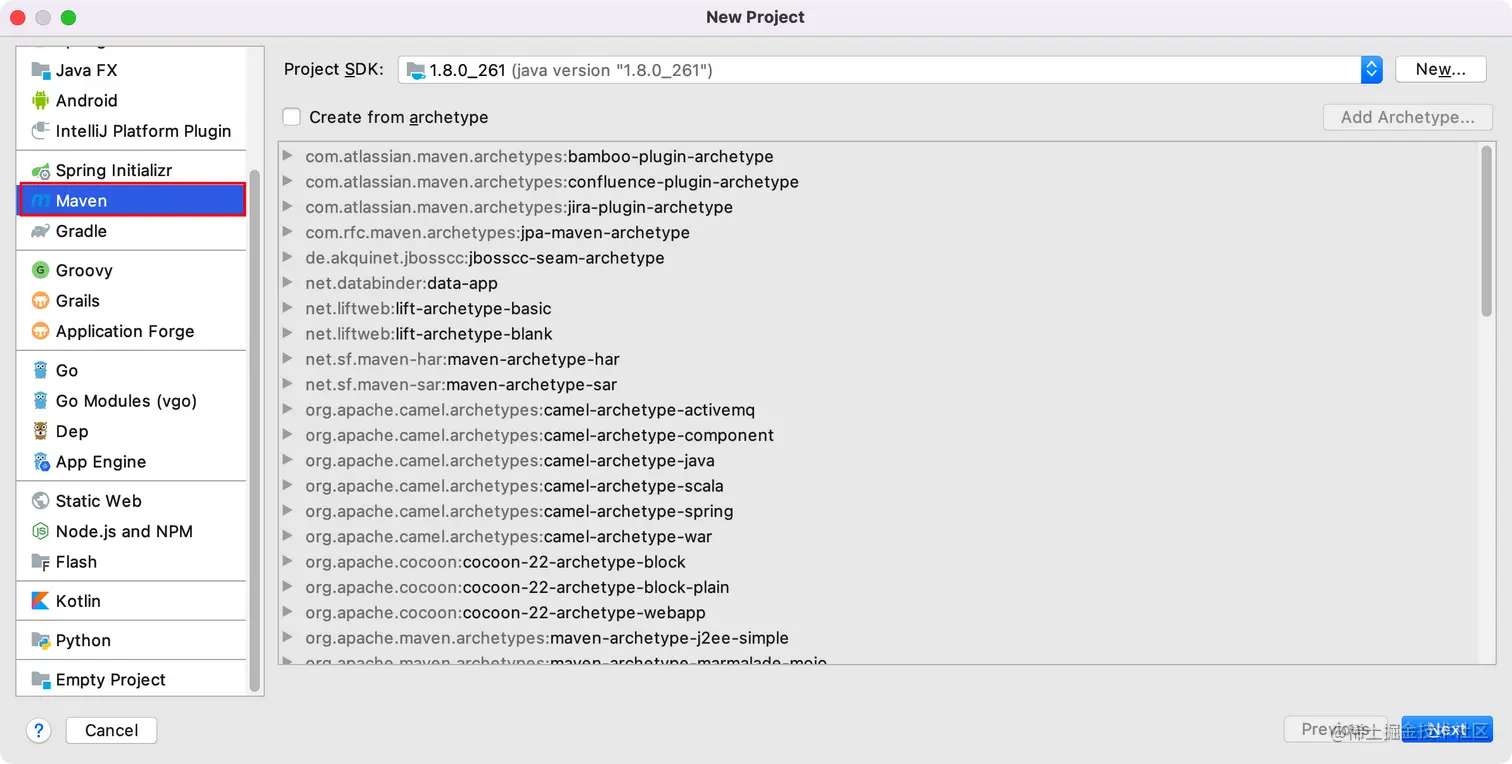
Task: Select maven-archetype-j2ee-simple row
Action: [x=880, y=638]
